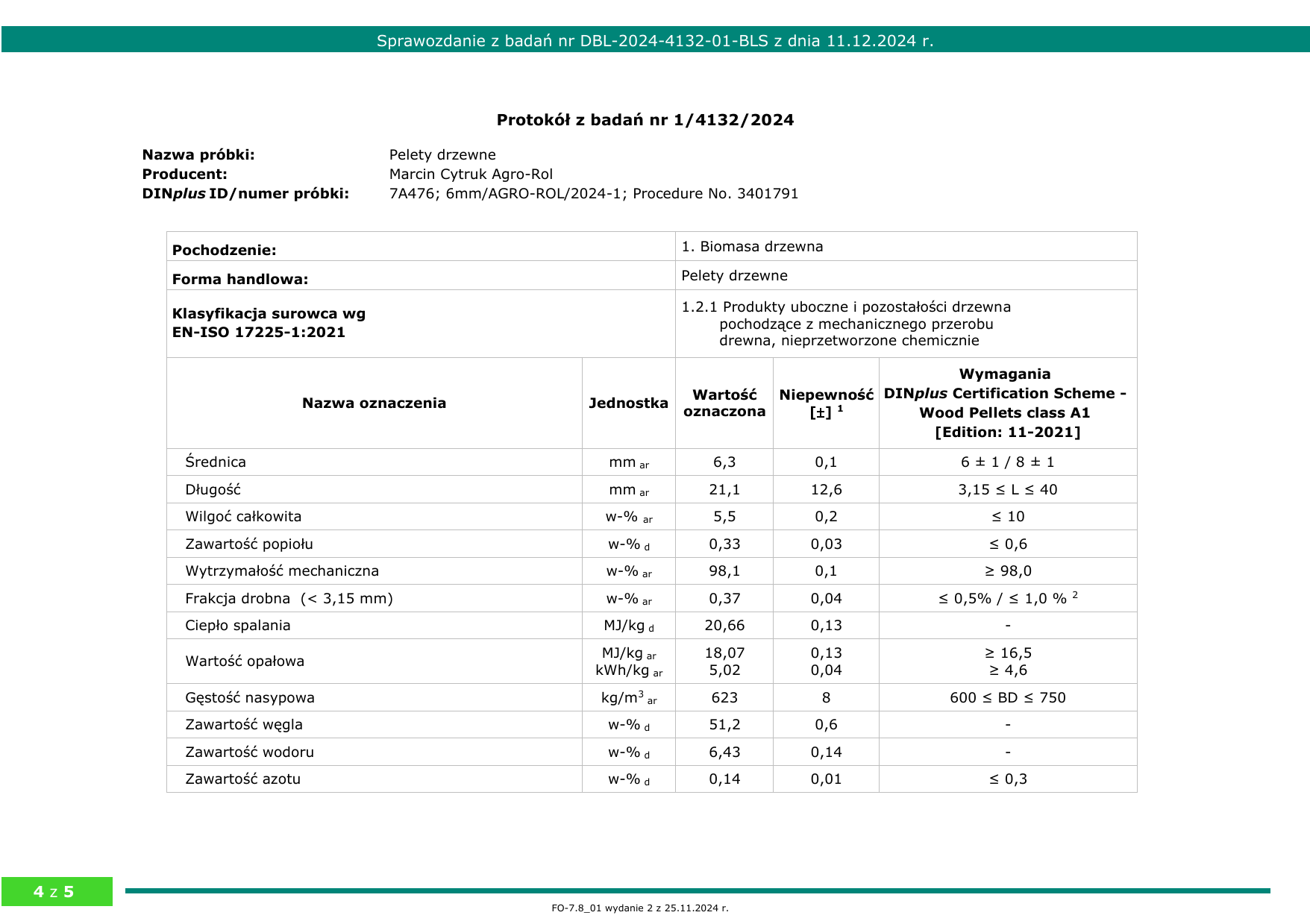Select the "Średnica" row label
The width and height of the screenshot is (1310, 924).
click(216, 462)
